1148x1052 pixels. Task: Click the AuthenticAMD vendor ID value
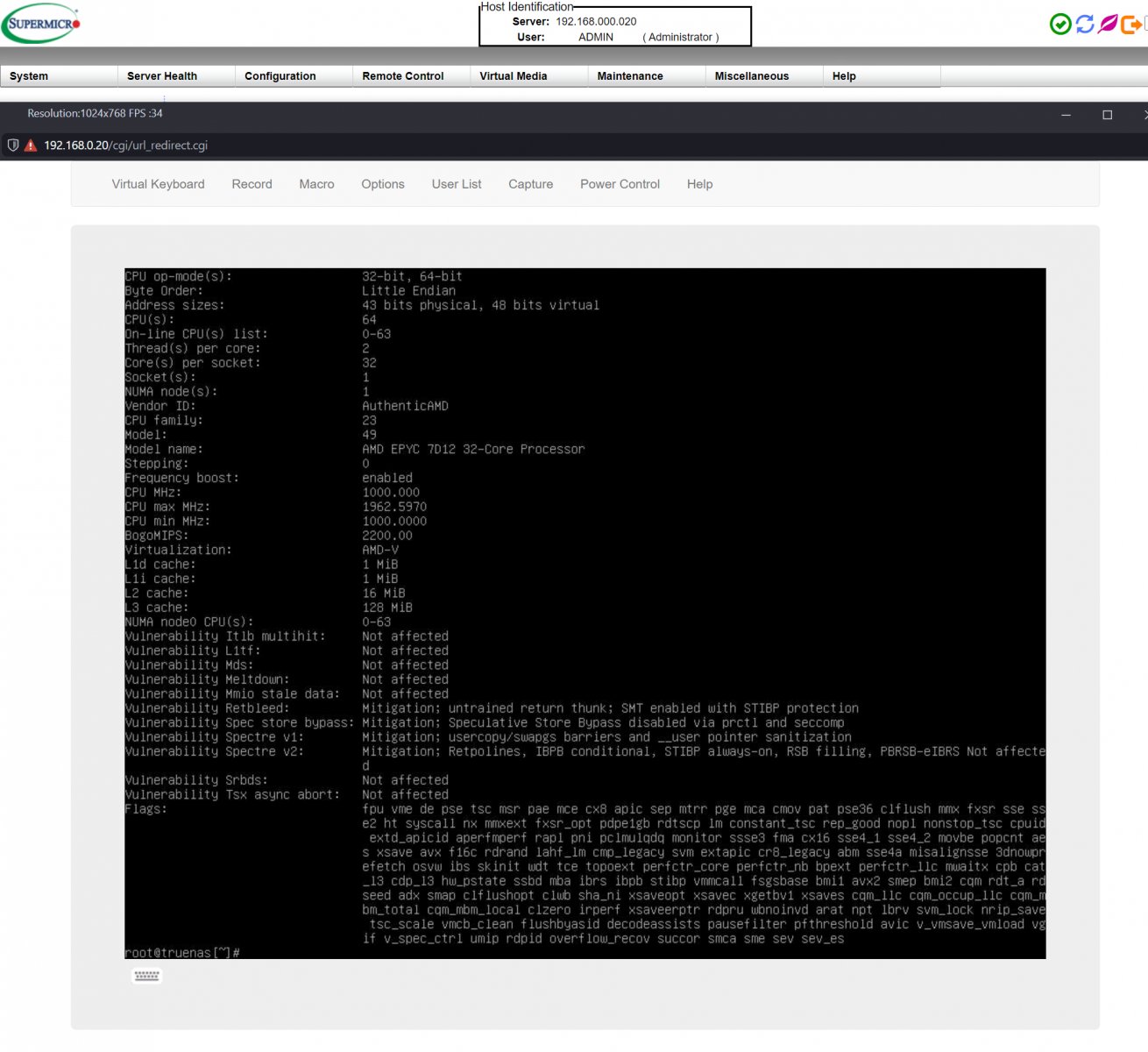(405, 406)
